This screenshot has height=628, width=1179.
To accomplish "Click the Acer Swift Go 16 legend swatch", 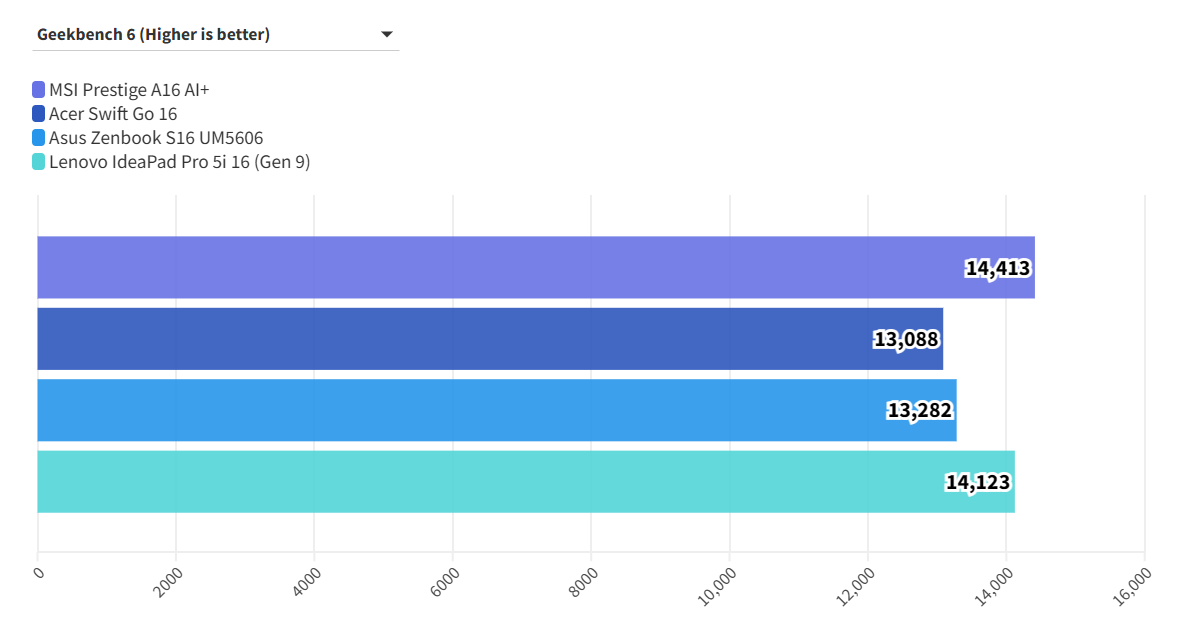I will [x=38, y=114].
